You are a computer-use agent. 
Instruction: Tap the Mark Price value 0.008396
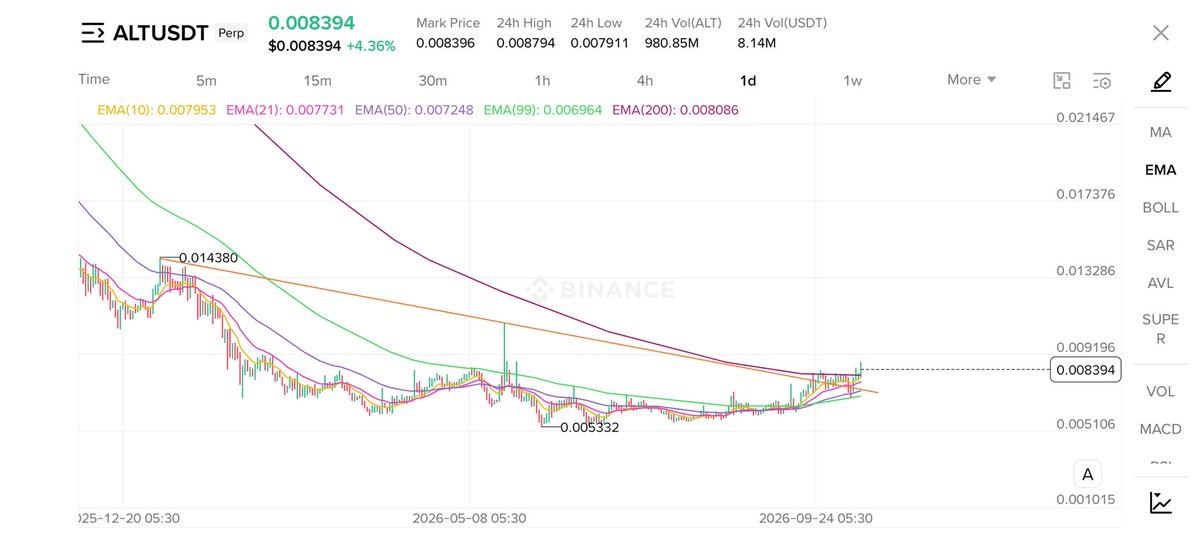(x=445, y=44)
